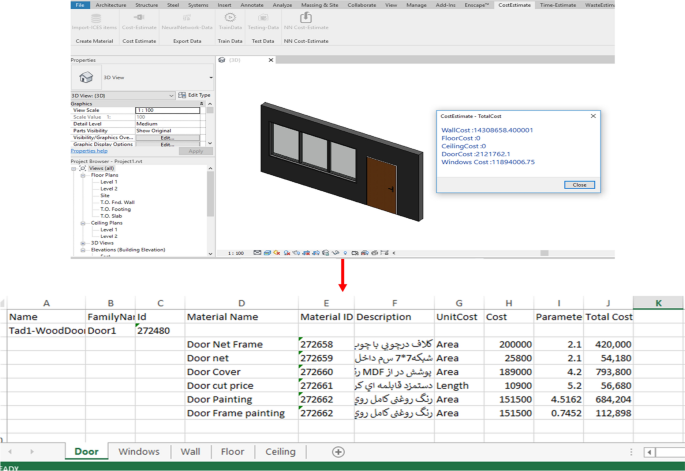Click Excel column K header

(658, 303)
